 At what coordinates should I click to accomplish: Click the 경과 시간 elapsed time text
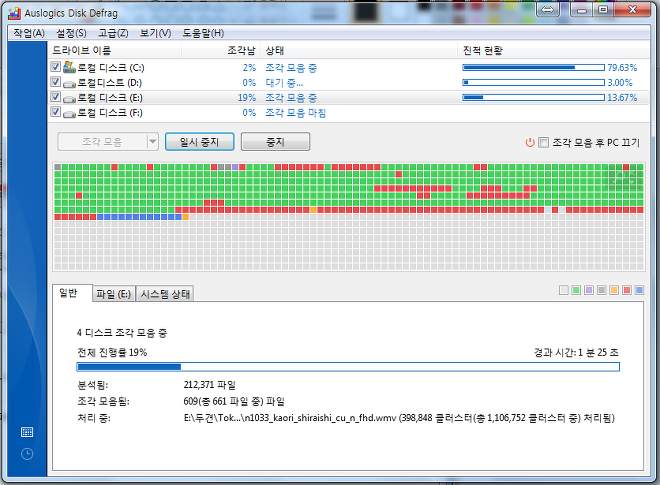576,352
